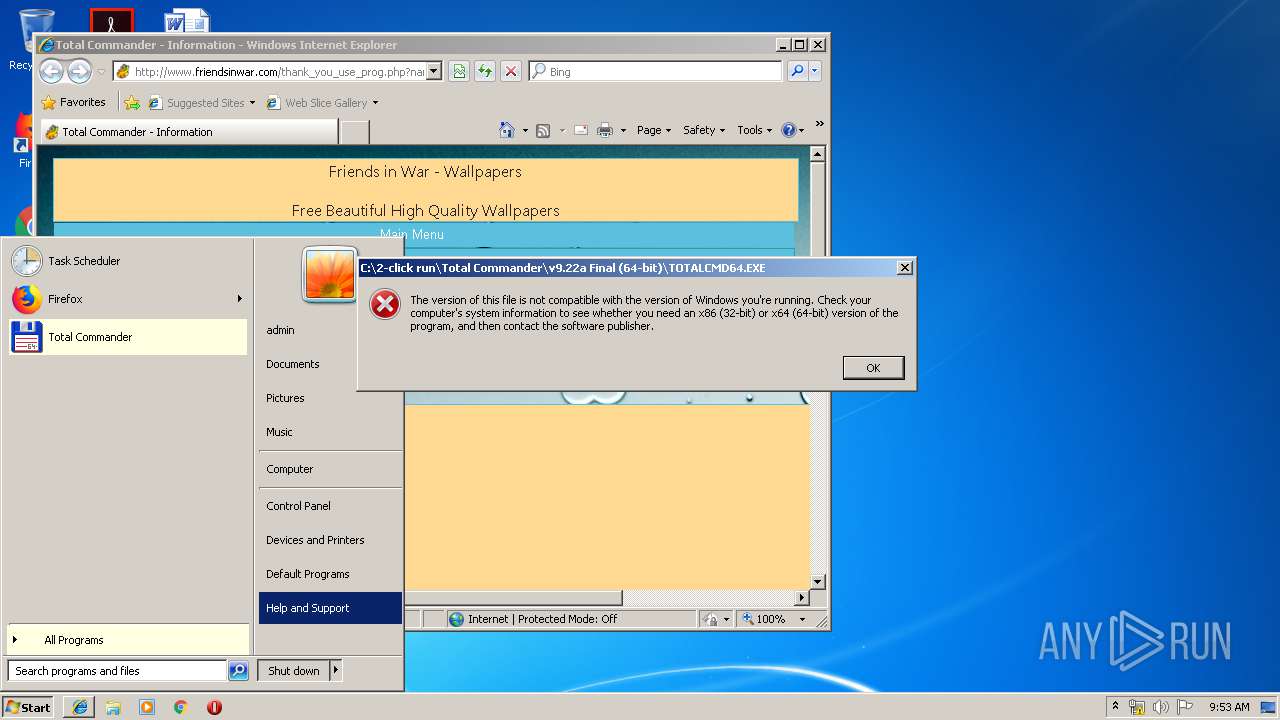Open Devices and Printers

tap(330, 540)
